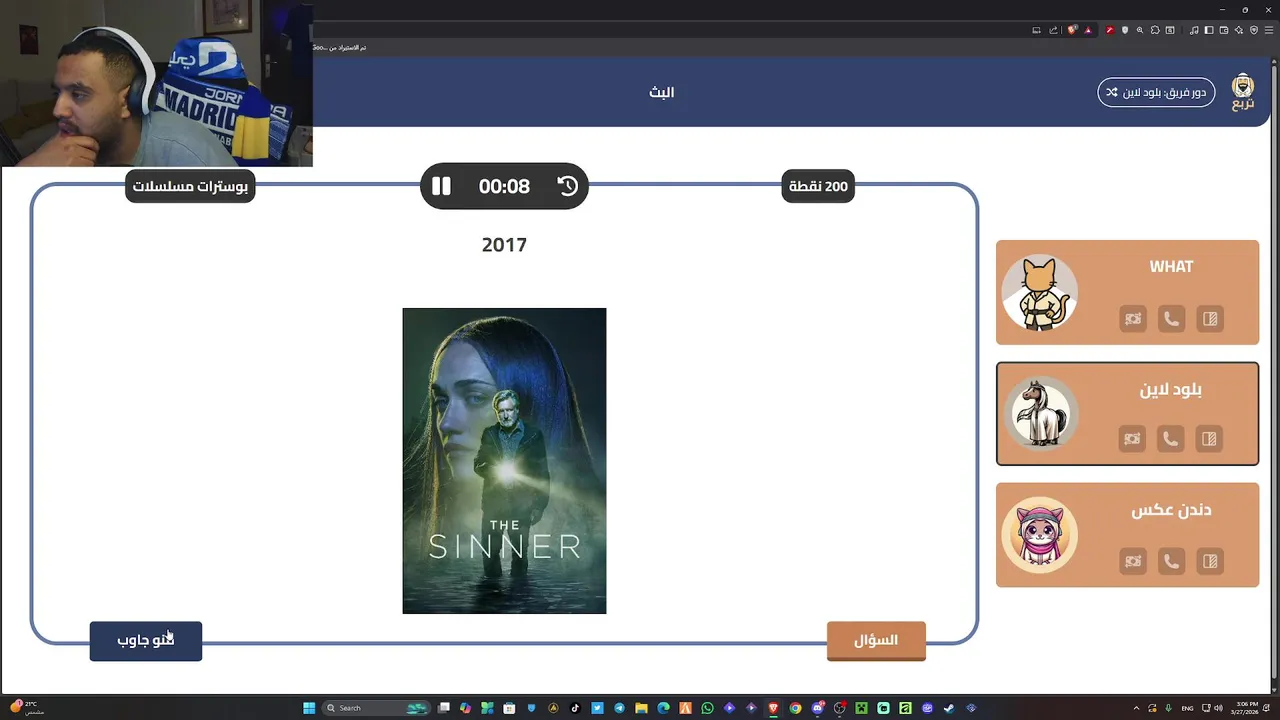This screenshot has height=720, width=1280.
Task: Use WHAT team's phone call lifeline
Action: tap(1171, 319)
